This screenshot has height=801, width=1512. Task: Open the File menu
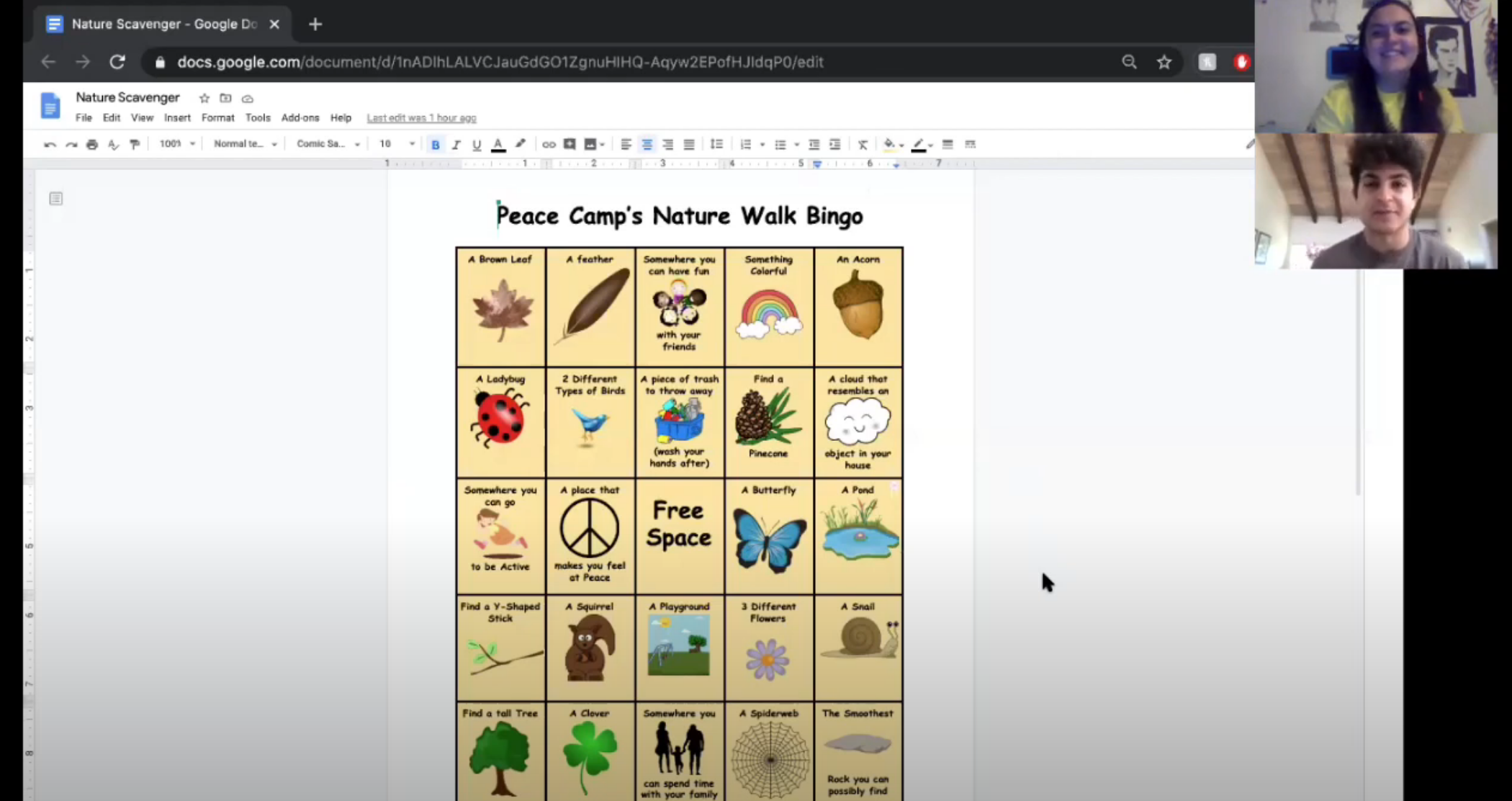[x=84, y=118]
